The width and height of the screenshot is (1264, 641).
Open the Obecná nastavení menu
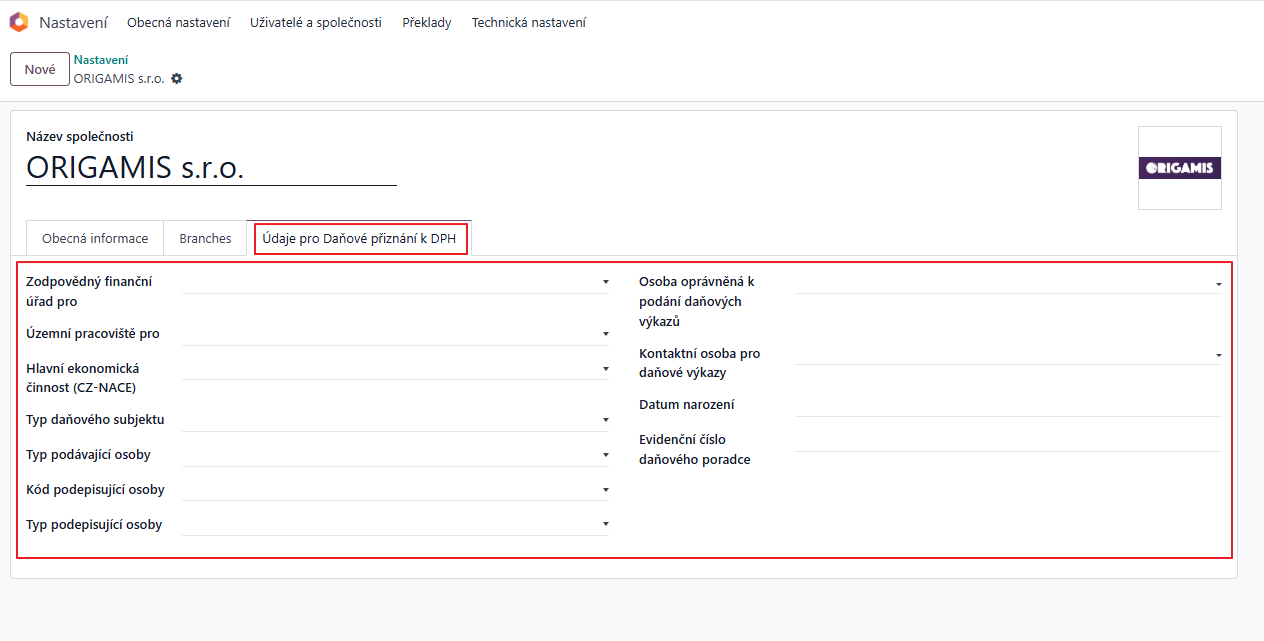(178, 22)
